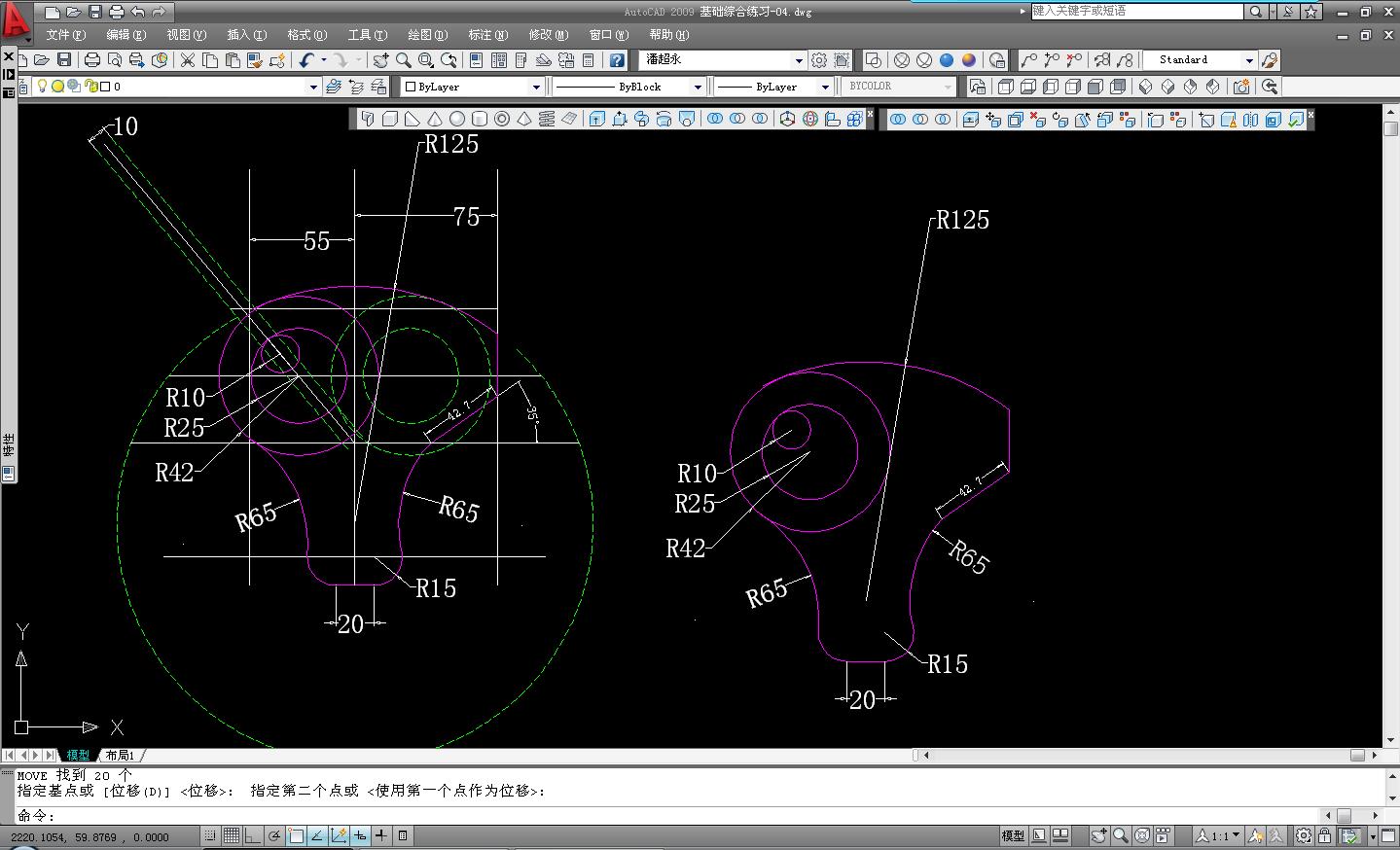The width and height of the screenshot is (1400, 850).
Task: Click the Paste clipboard icon
Action: pyautogui.click(x=233, y=60)
